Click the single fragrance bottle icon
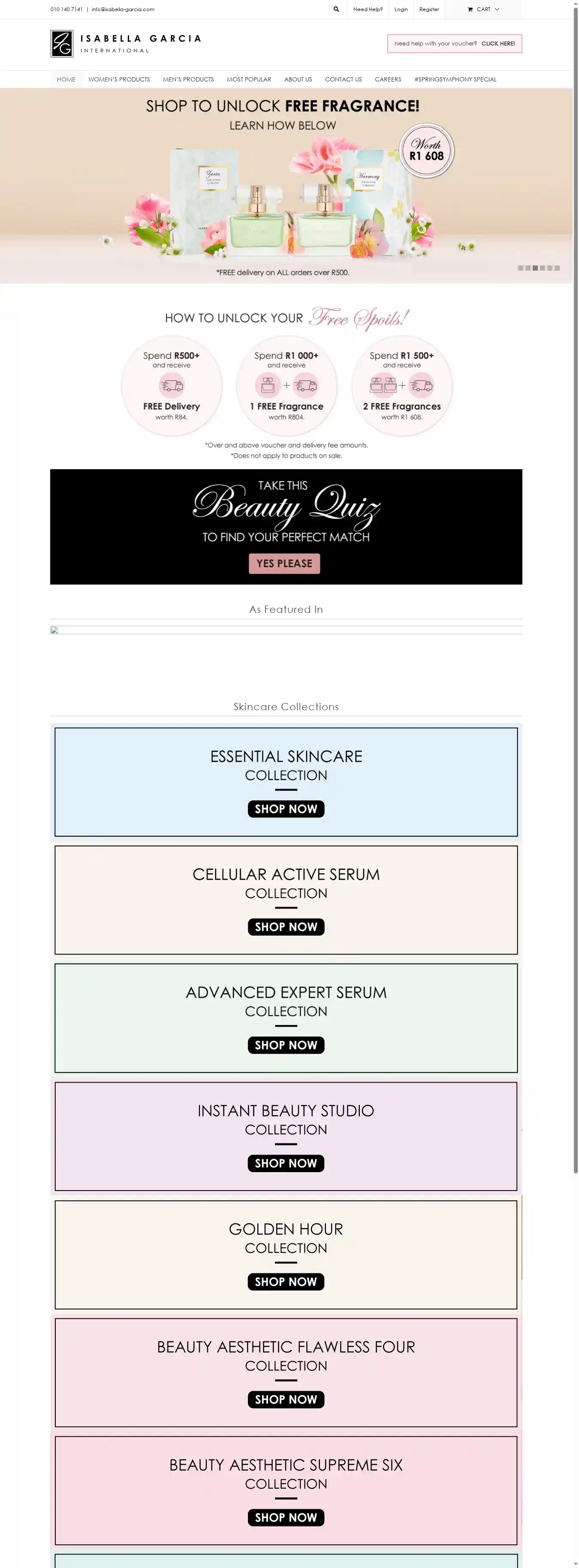Image resolution: width=579 pixels, height=1568 pixels. coord(268,385)
